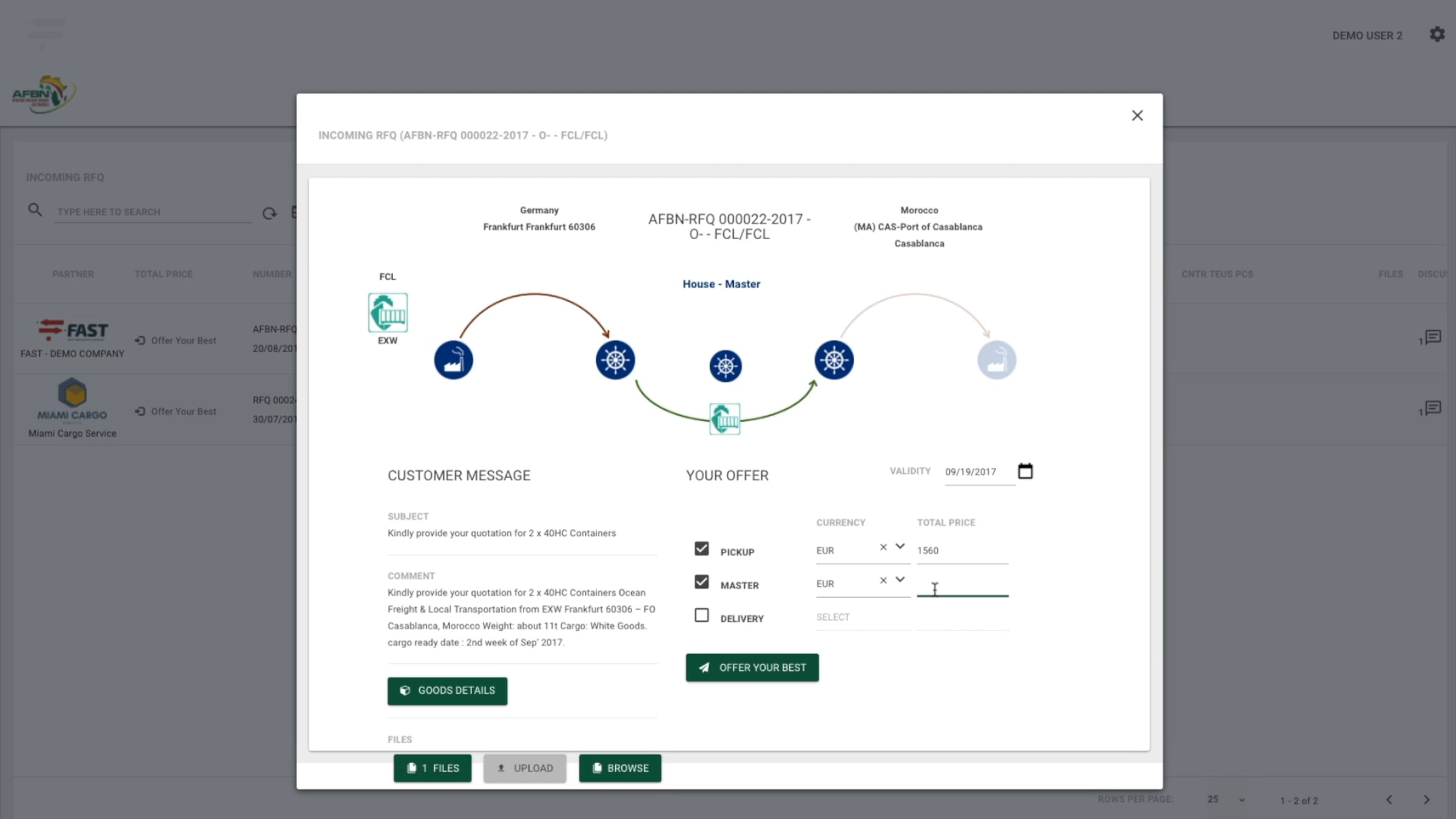The height and width of the screenshot is (819, 1456).
Task: Open the validity date calendar picker
Action: coord(1025,471)
